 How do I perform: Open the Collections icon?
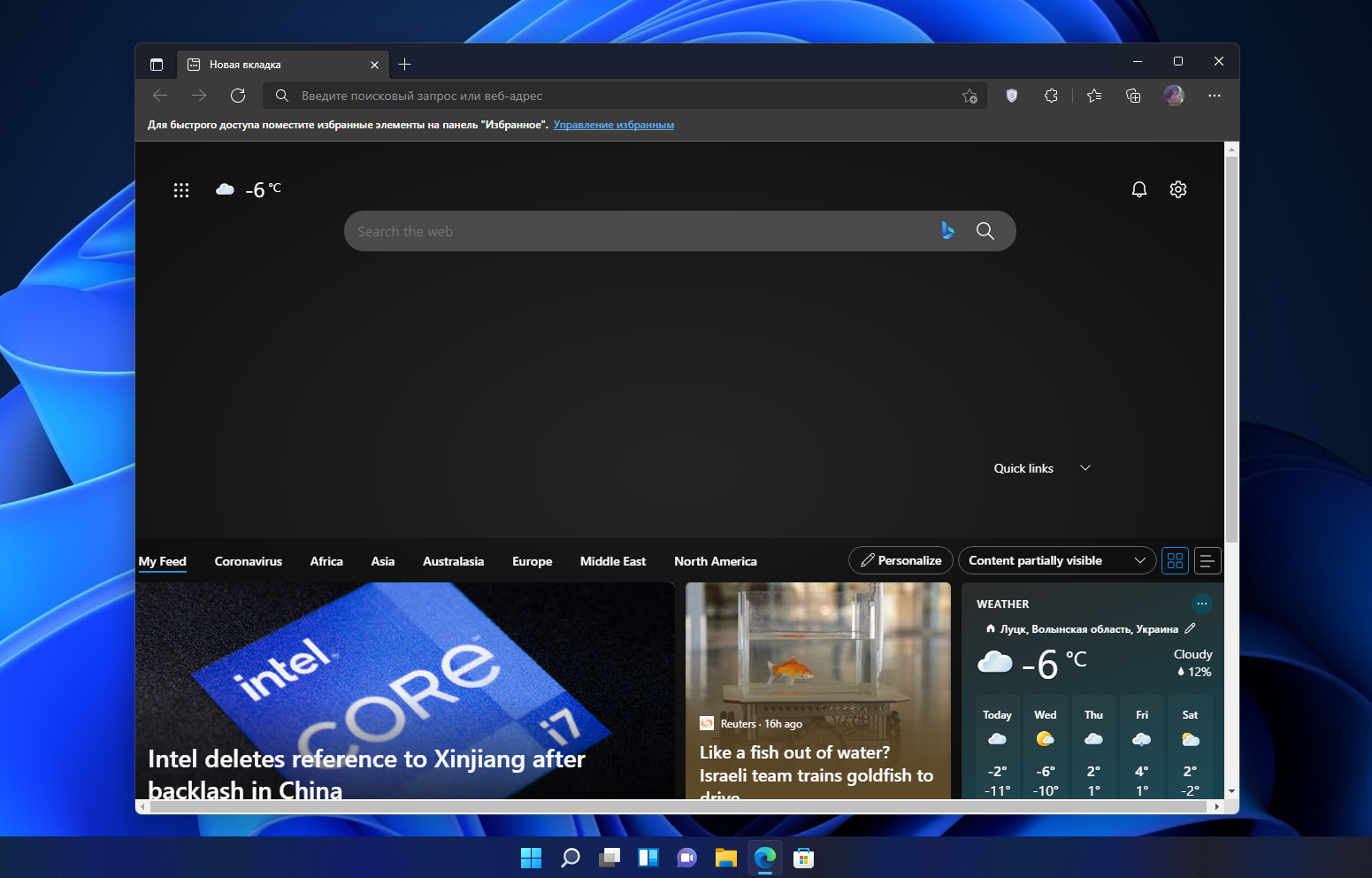1133,96
